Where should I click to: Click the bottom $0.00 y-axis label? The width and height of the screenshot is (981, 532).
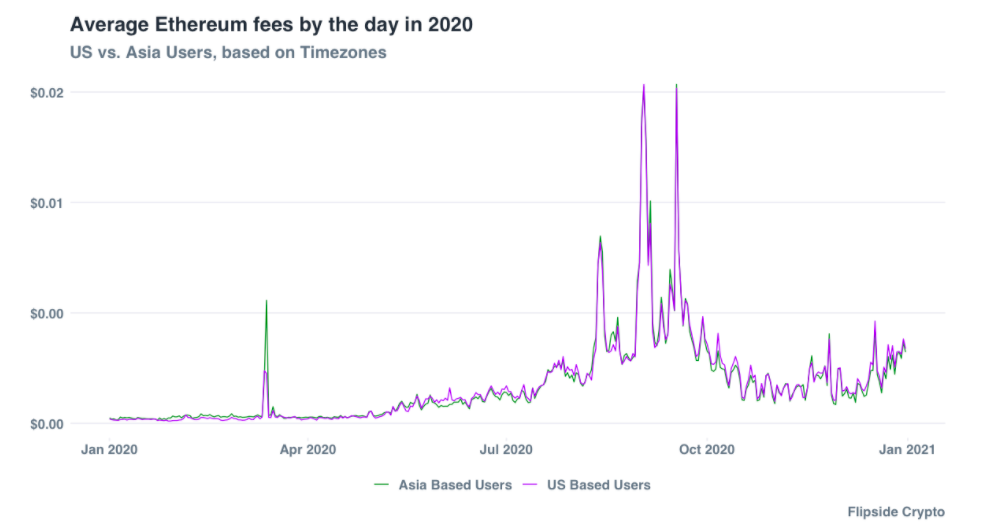pyautogui.click(x=47, y=424)
